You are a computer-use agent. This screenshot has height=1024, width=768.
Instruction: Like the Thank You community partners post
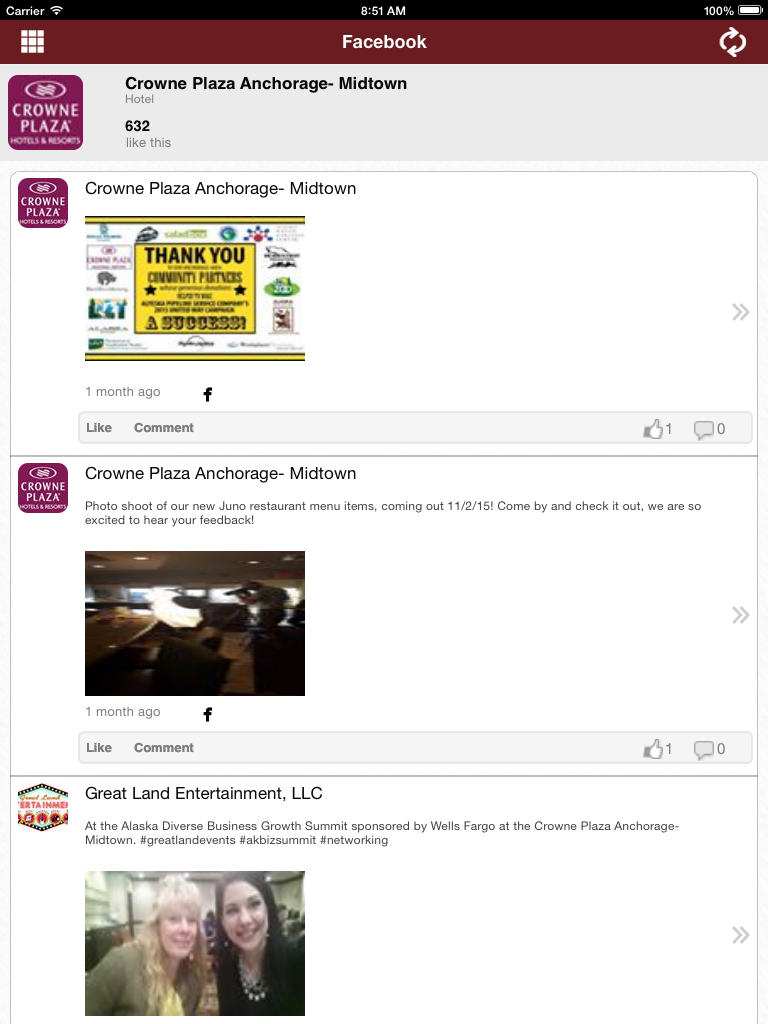click(99, 428)
